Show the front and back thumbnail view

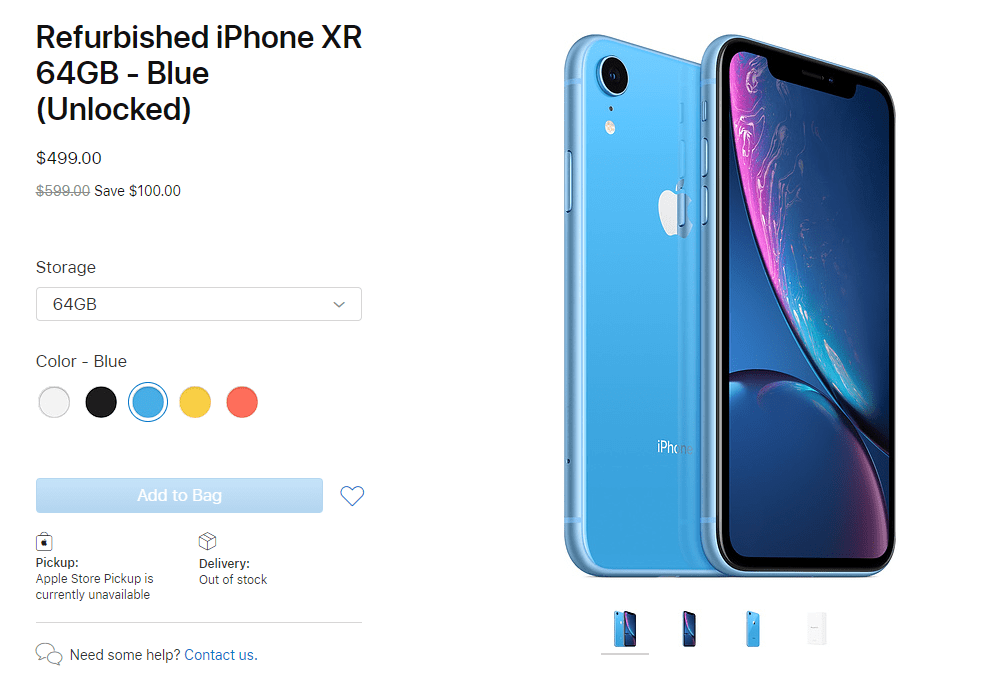click(x=625, y=629)
